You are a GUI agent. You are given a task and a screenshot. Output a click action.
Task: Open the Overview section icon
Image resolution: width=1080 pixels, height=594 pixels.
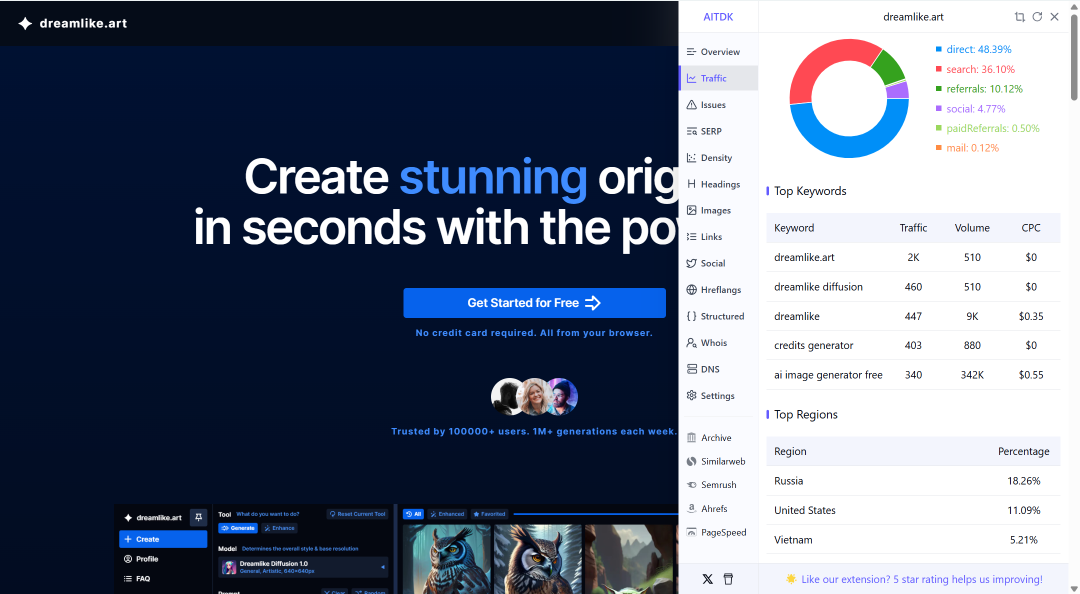point(692,52)
